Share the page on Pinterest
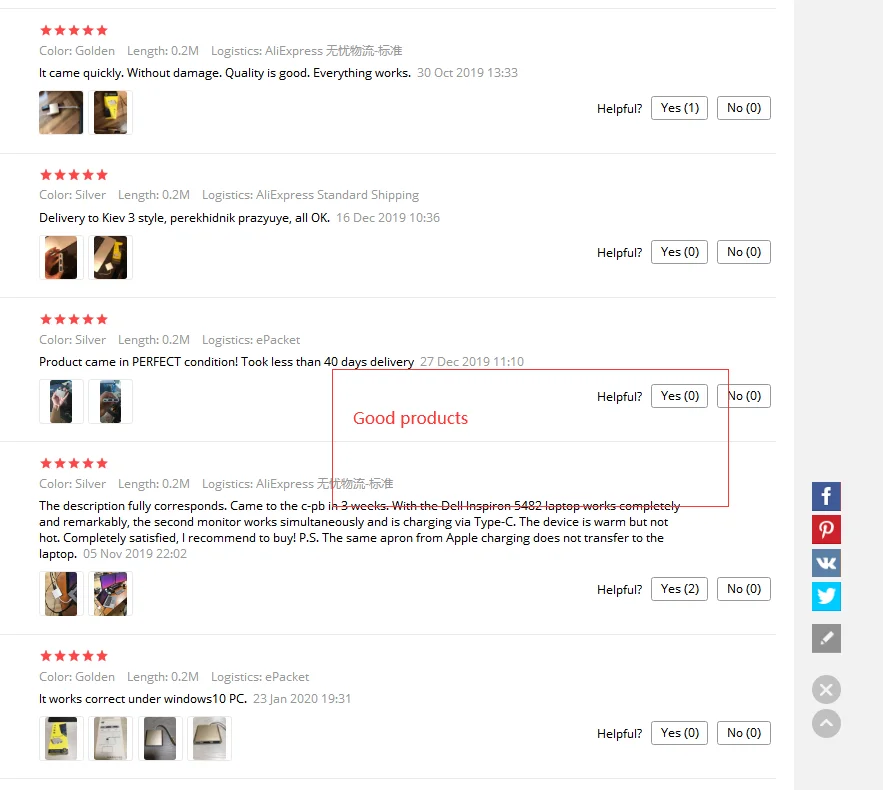Screen dimensions: 883x790 point(826,530)
